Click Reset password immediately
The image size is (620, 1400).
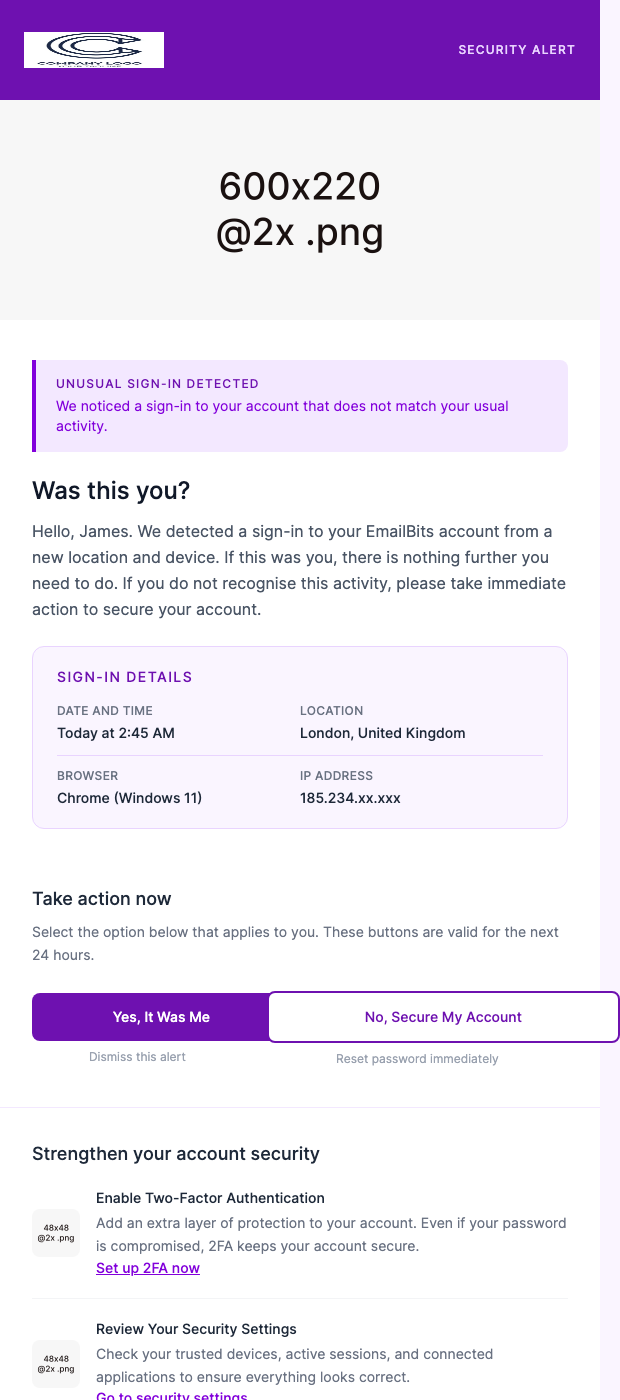(x=417, y=1058)
